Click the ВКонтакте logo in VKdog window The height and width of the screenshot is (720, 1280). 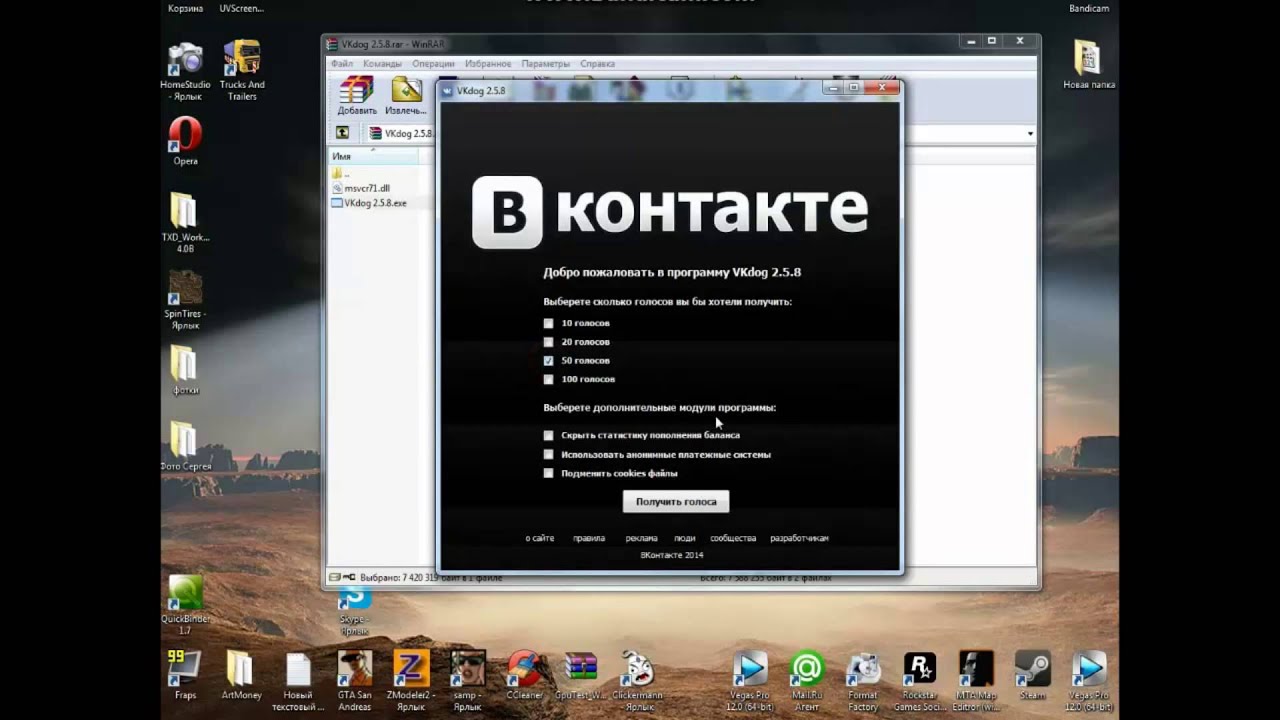point(669,211)
